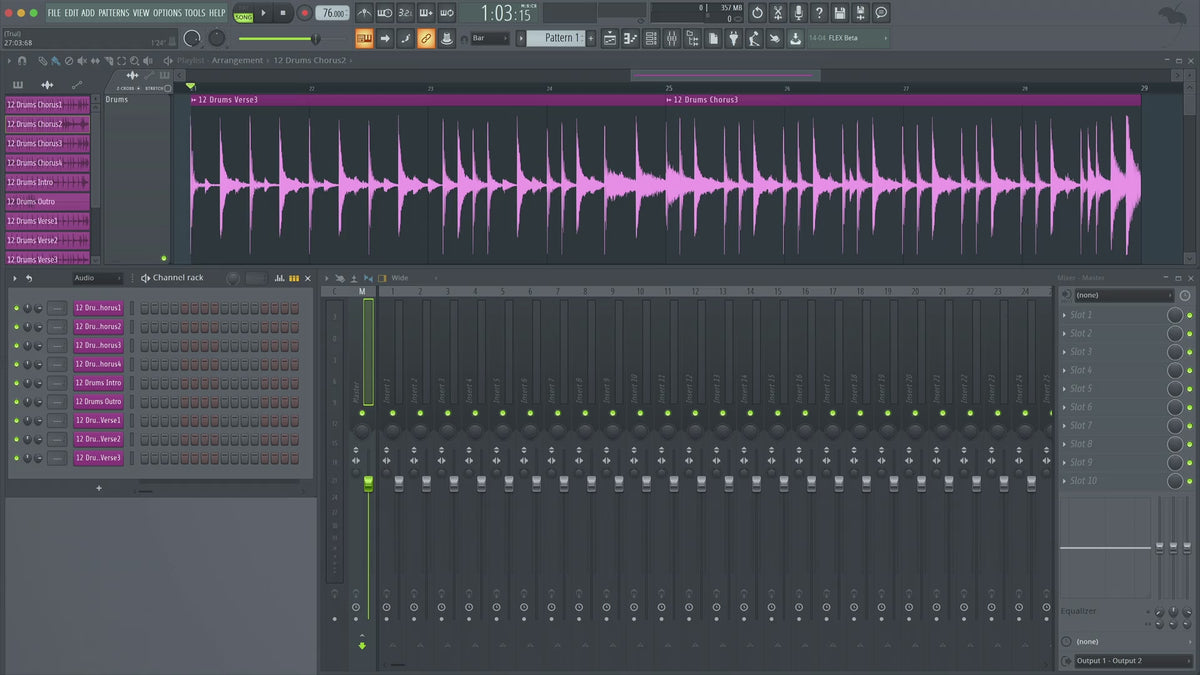
Task: Open the Bar snap dropdown
Action: pos(490,38)
